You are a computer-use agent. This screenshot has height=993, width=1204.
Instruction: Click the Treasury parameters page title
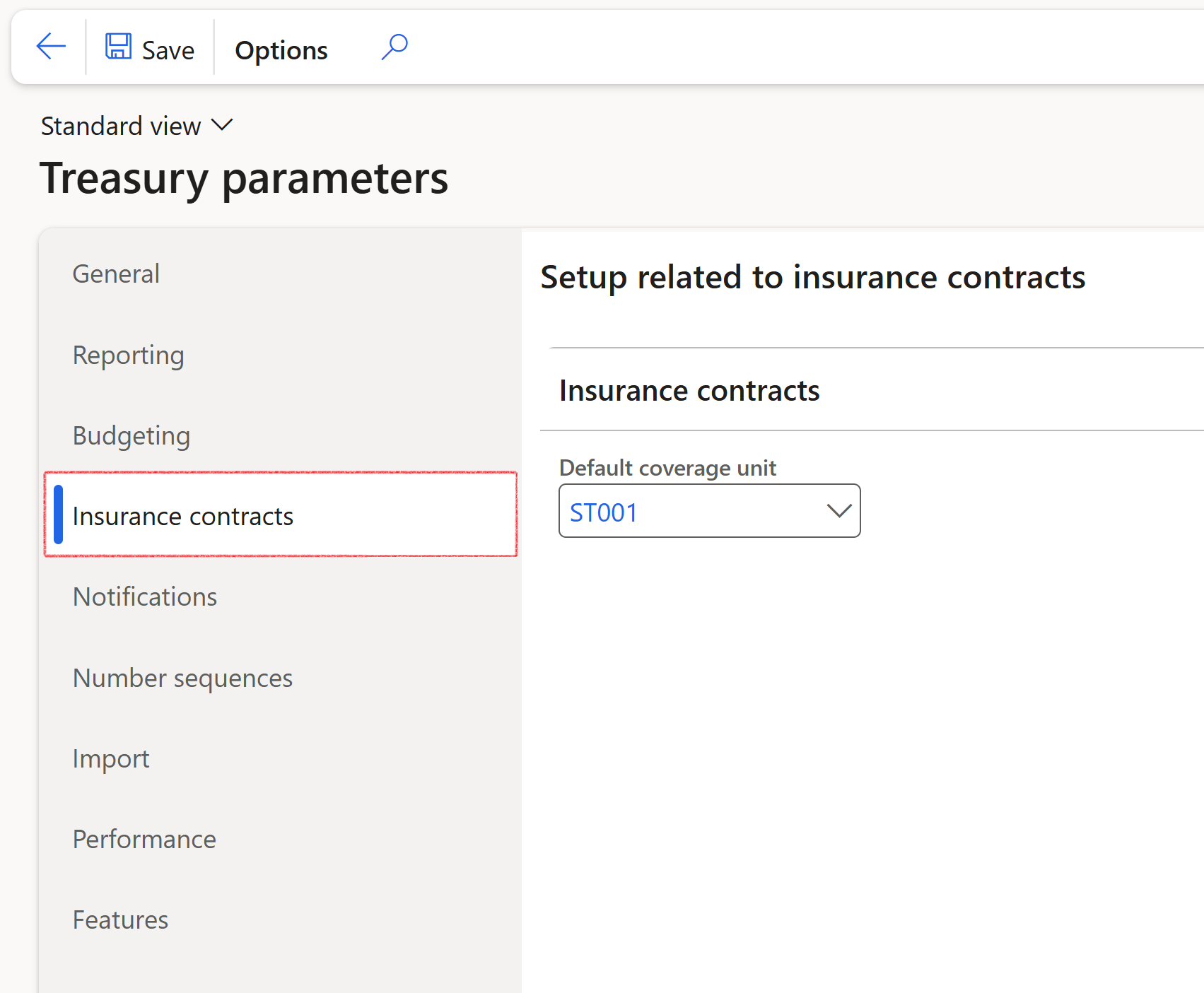point(244,178)
